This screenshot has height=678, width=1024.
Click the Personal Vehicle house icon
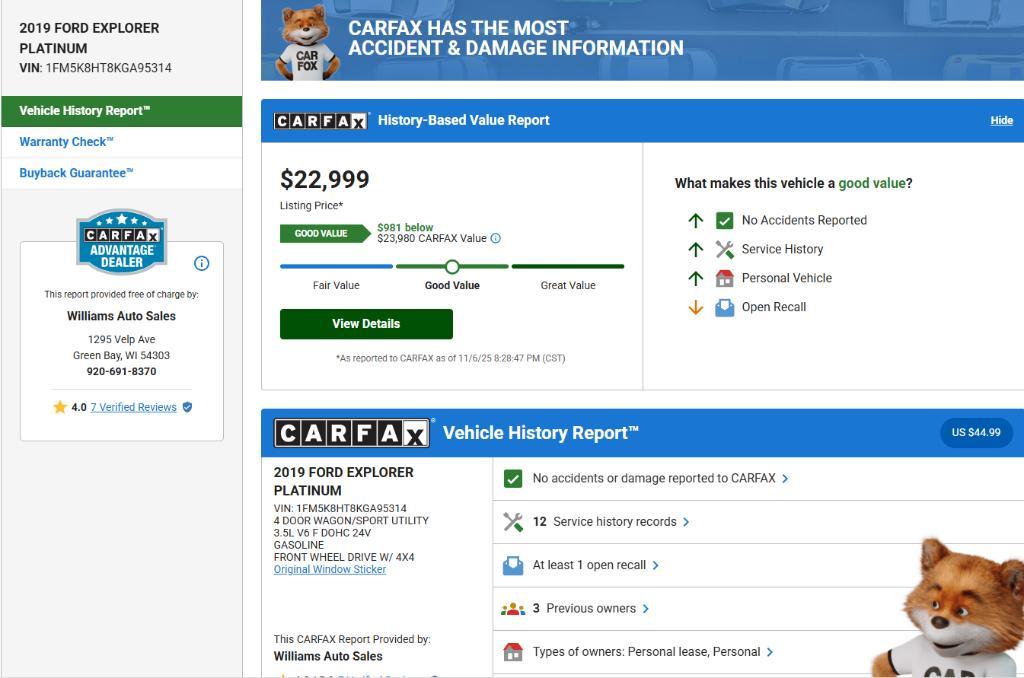pos(725,278)
